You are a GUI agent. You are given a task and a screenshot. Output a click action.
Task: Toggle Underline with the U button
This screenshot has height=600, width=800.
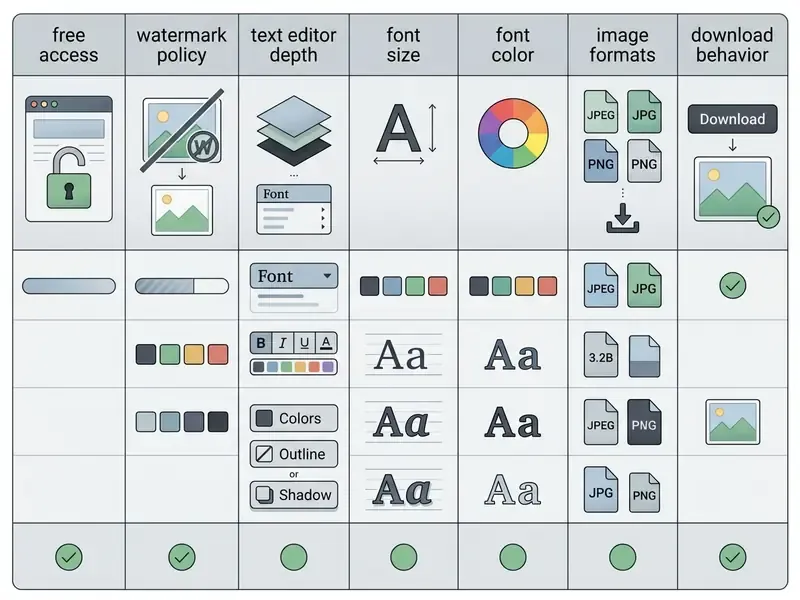tap(305, 343)
